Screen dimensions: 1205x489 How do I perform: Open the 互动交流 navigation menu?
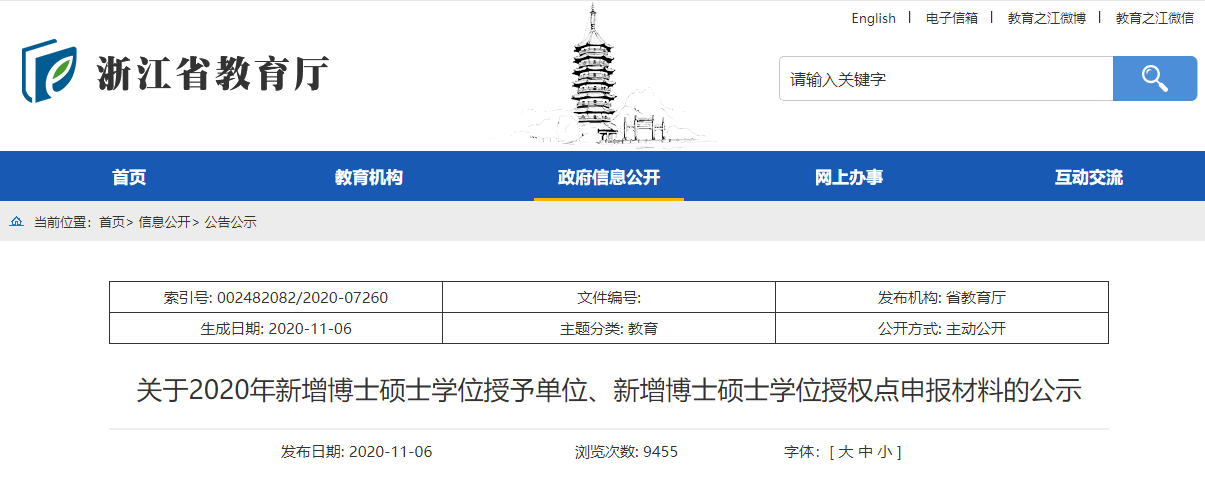(x=1088, y=178)
